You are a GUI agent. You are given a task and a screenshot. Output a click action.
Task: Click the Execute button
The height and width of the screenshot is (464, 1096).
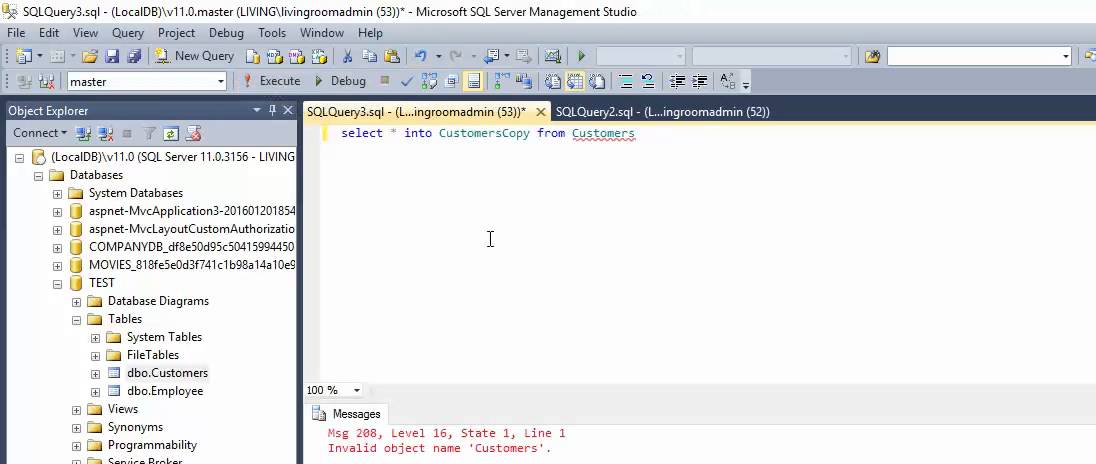271,81
